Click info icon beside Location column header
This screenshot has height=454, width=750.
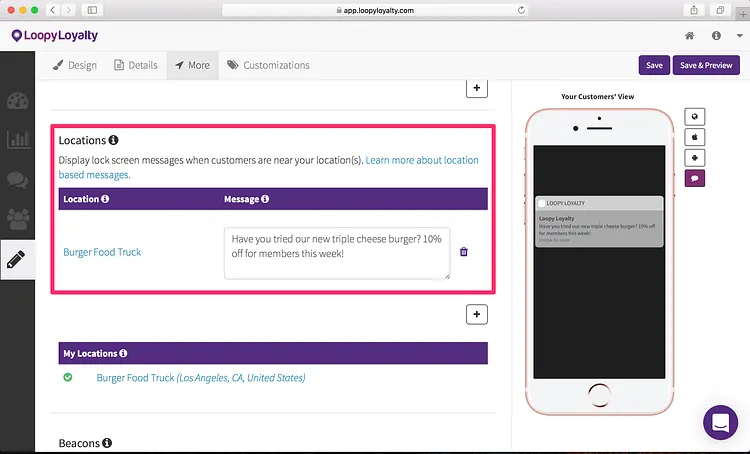(x=105, y=199)
